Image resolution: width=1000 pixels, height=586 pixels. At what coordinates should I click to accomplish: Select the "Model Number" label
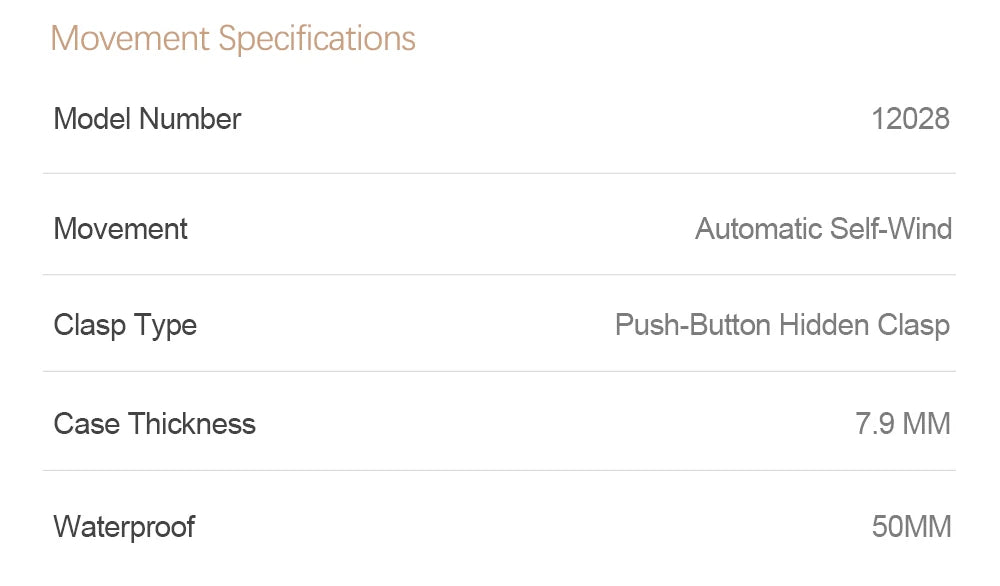click(x=147, y=119)
